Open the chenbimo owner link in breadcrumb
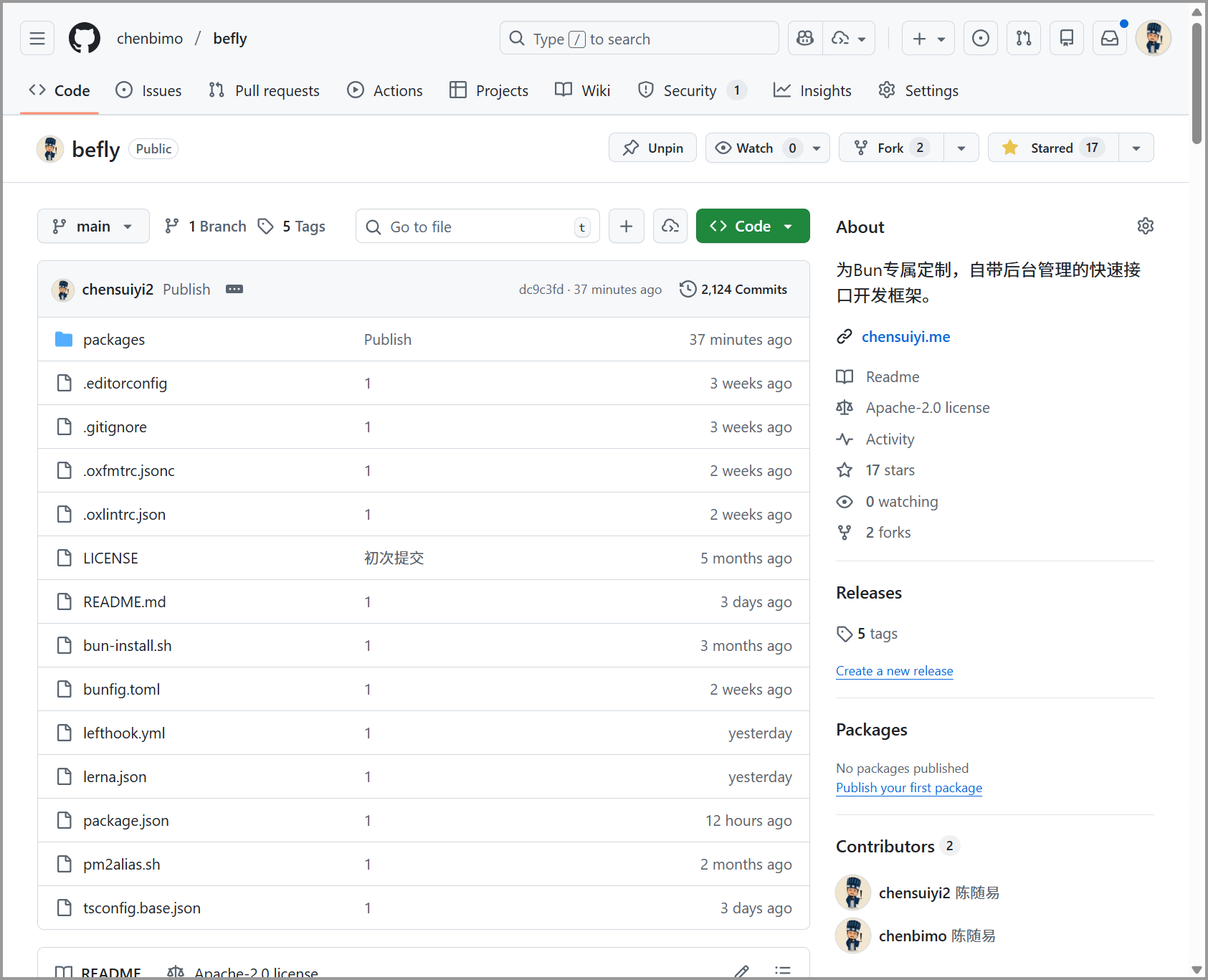Viewport: 1208px width, 980px height. [x=150, y=39]
